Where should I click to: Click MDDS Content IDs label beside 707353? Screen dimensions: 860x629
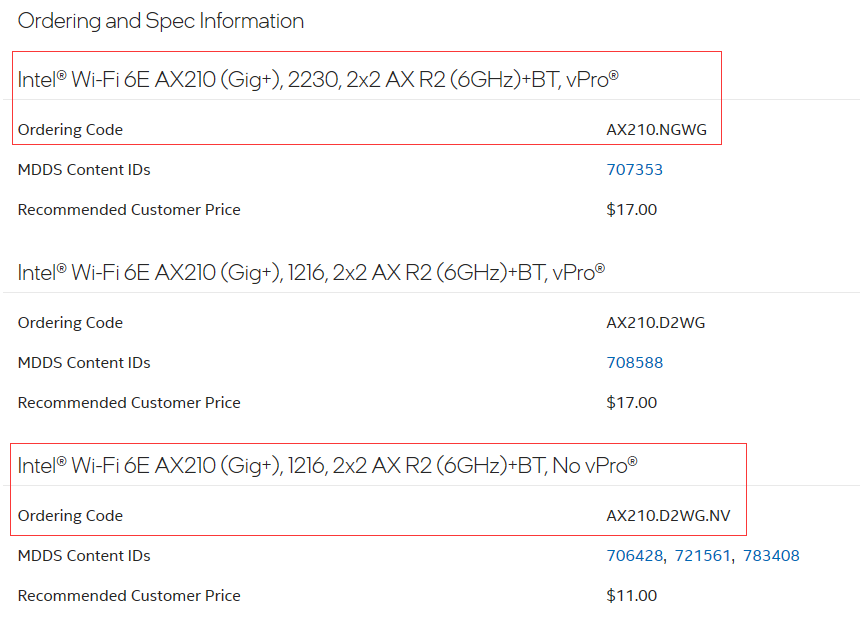tap(84, 169)
